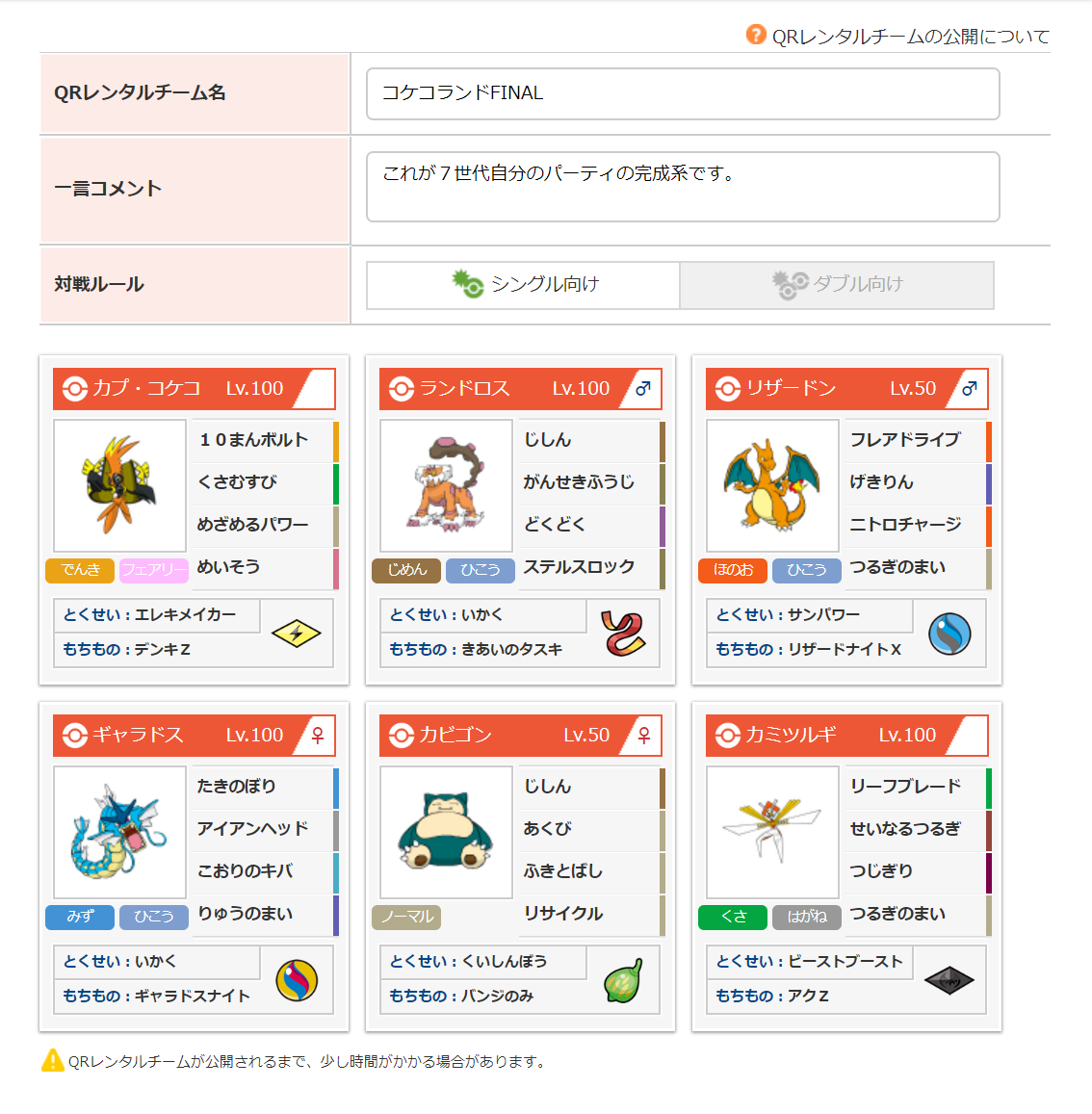Click the アクZ dark crystal icon
The height and width of the screenshot is (1114, 1092).
949,980
